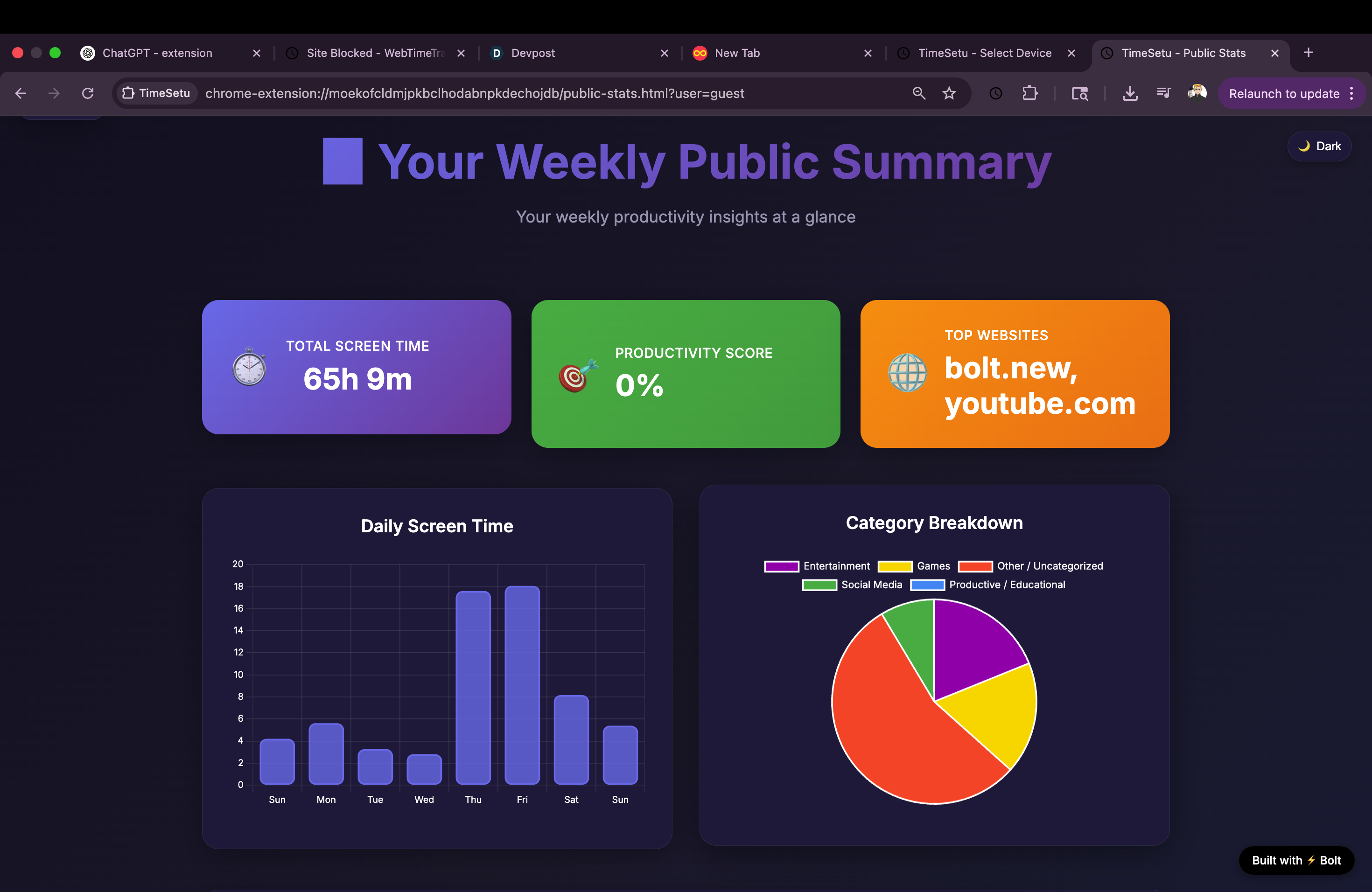Open the profile avatar icon
Image resolution: width=1372 pixels, height=892 pixels.
[x=1197, y=93]
